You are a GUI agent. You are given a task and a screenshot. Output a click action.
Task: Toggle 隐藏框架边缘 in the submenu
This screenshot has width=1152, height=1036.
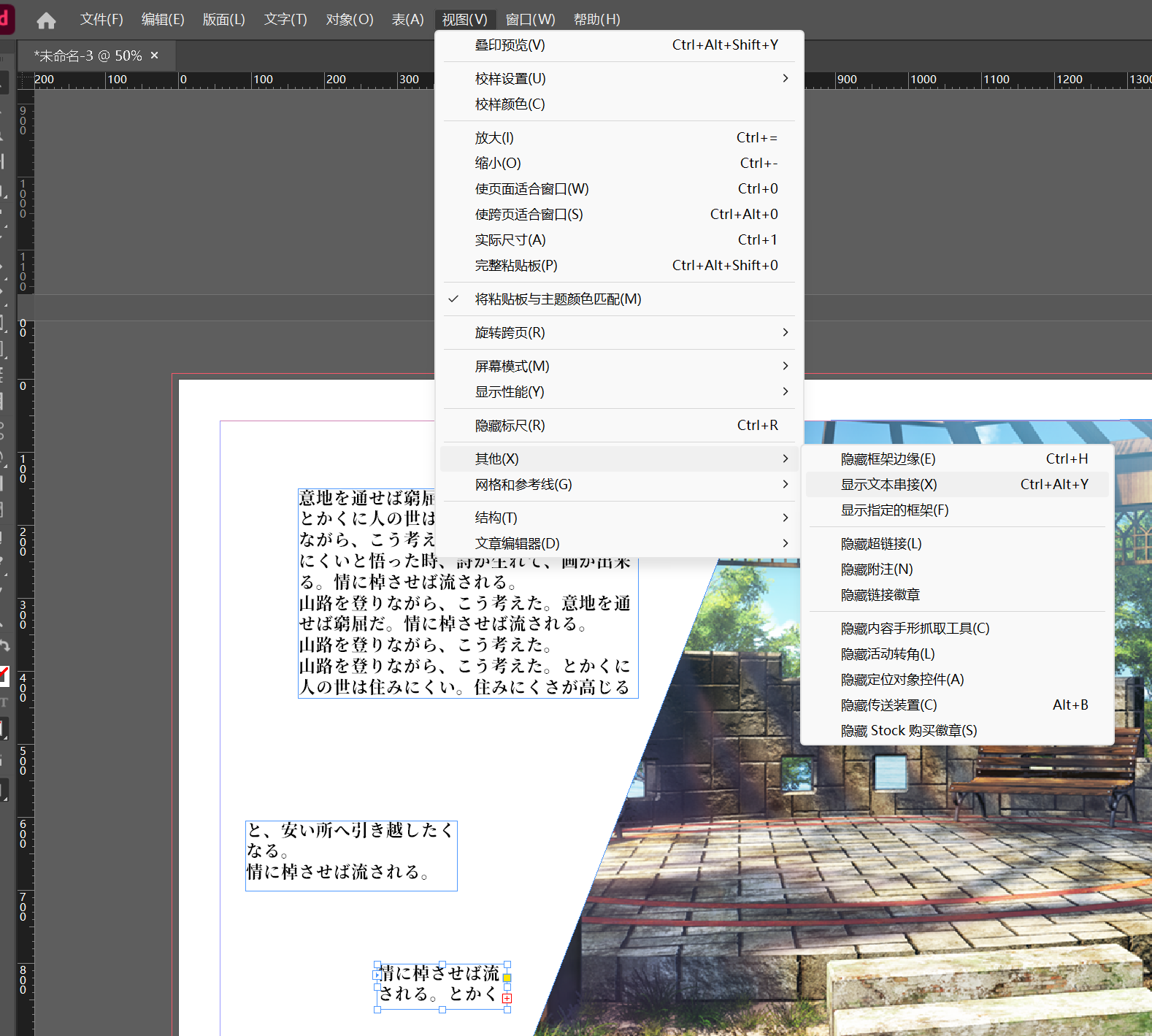[888, 459]
